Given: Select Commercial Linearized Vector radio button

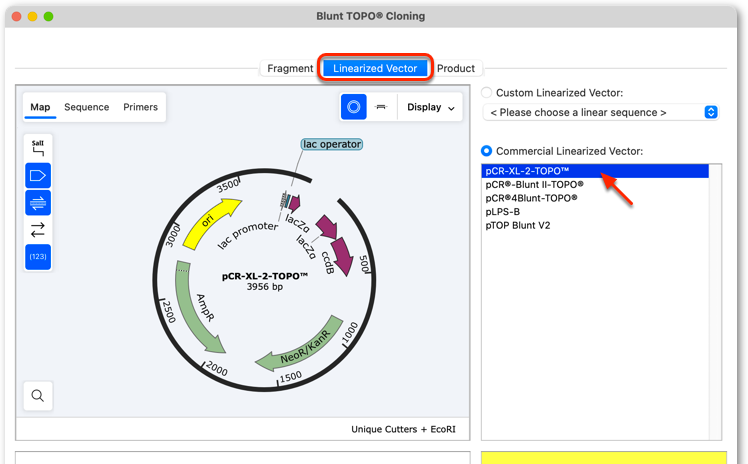Looking at the screenshot, I should [486, 151].
